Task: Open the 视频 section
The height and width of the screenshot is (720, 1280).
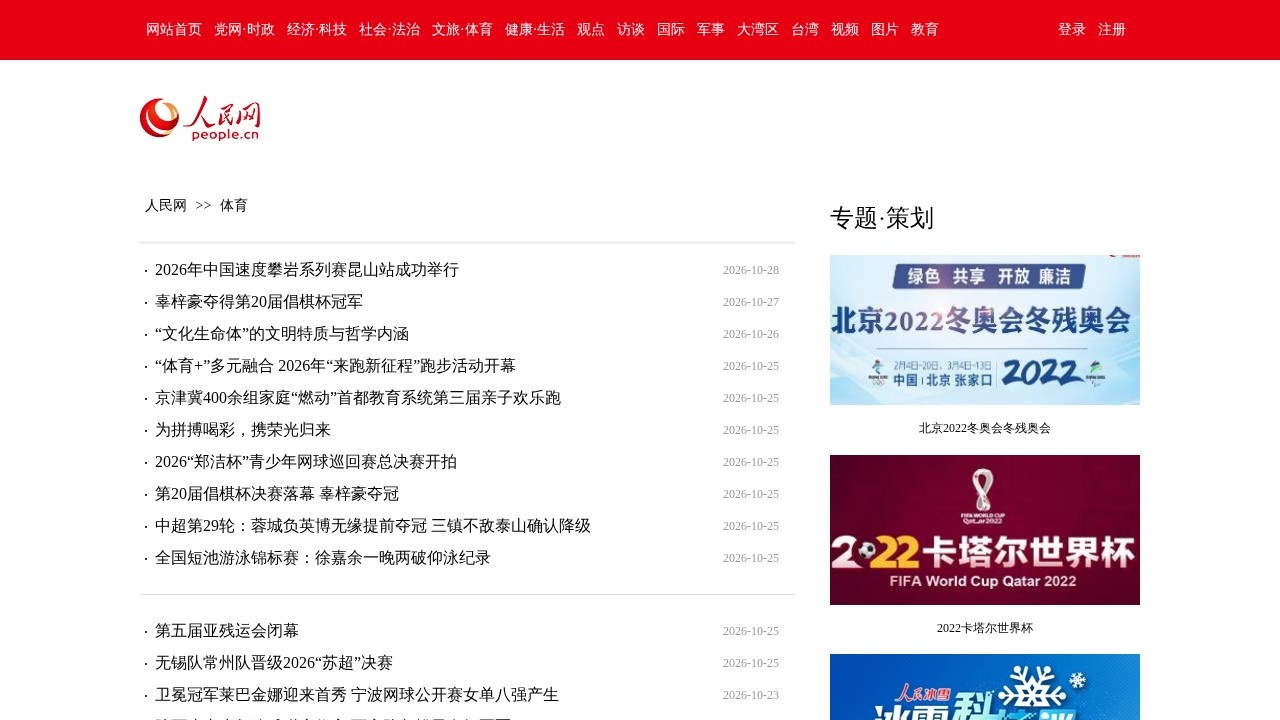Action: (845, 30)
